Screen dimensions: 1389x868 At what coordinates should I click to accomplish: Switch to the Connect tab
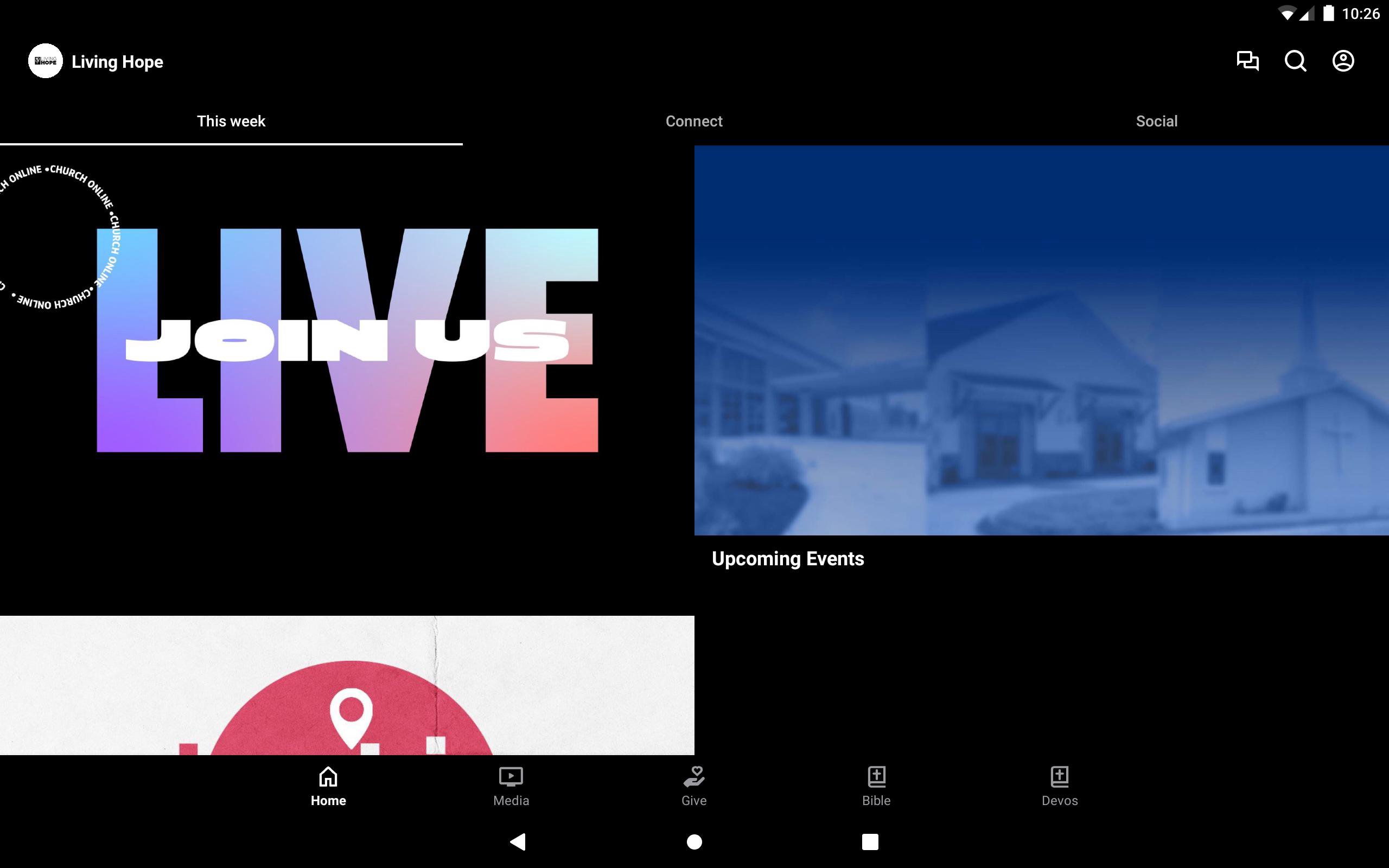[694, 121]
